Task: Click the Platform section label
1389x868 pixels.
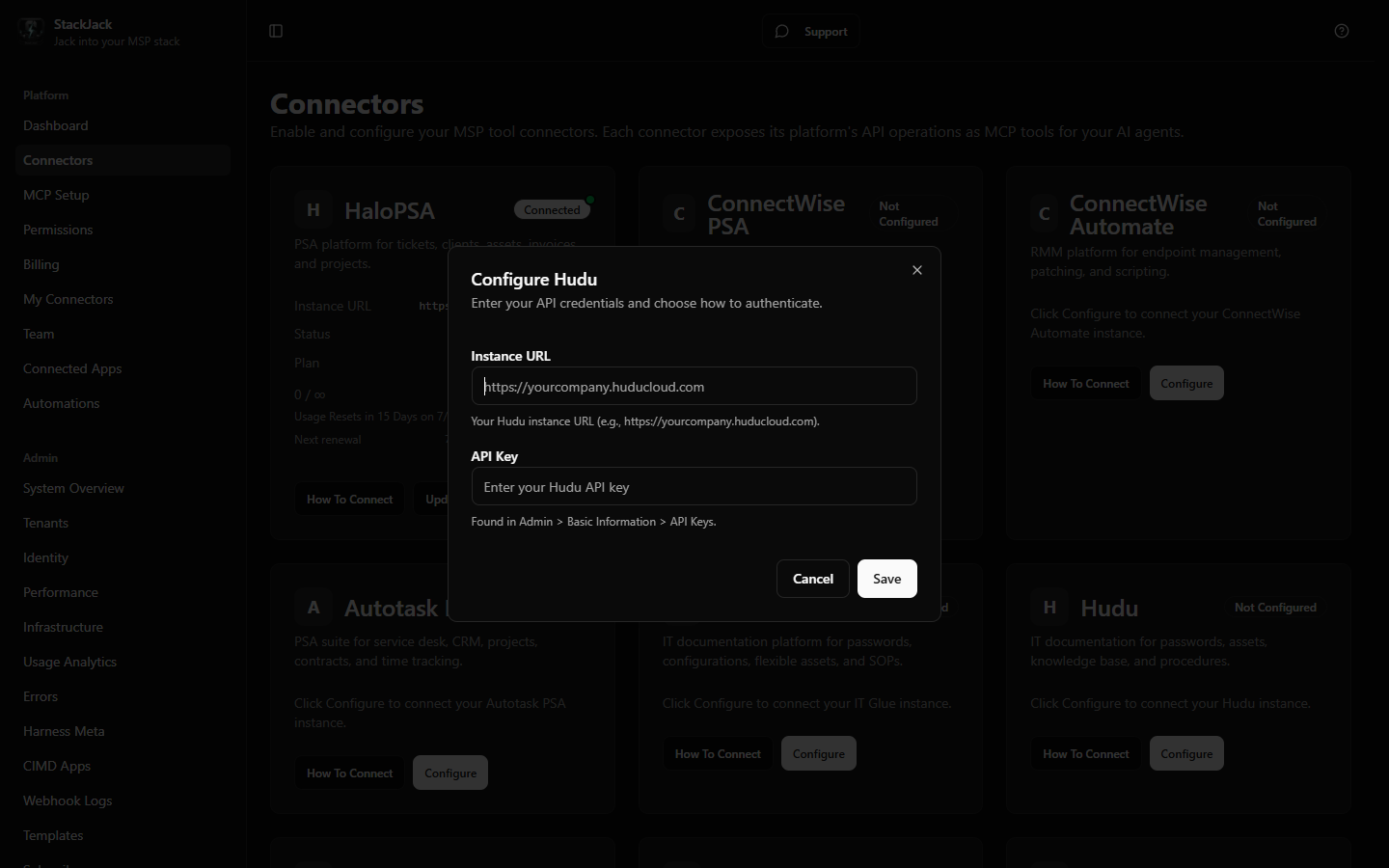Action: tap(45, 95)
